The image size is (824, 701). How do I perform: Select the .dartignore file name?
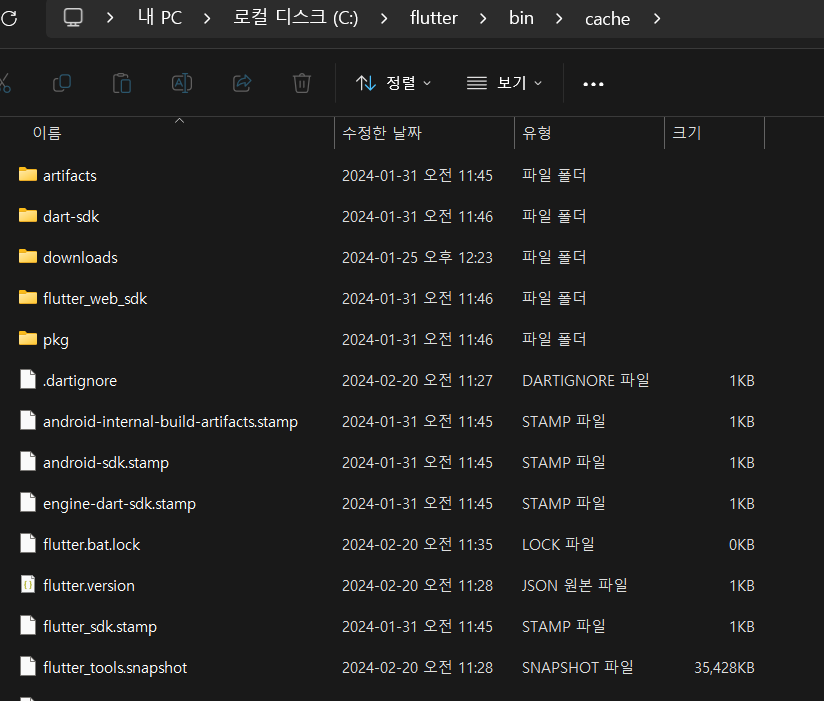pos(80,380)
